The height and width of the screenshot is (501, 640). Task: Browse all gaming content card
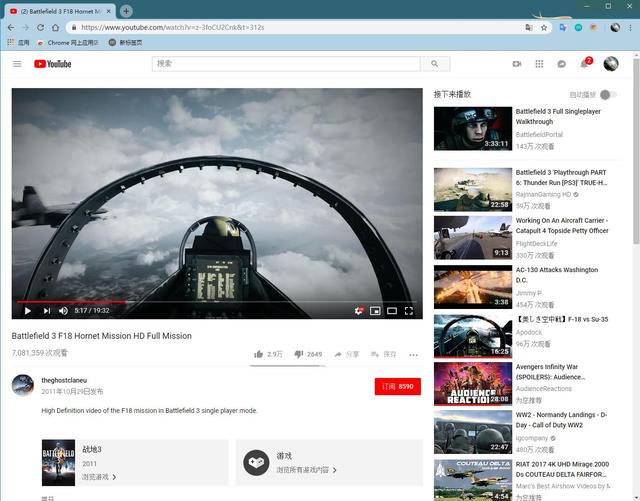pyautogui.click(x=329, y=463)
